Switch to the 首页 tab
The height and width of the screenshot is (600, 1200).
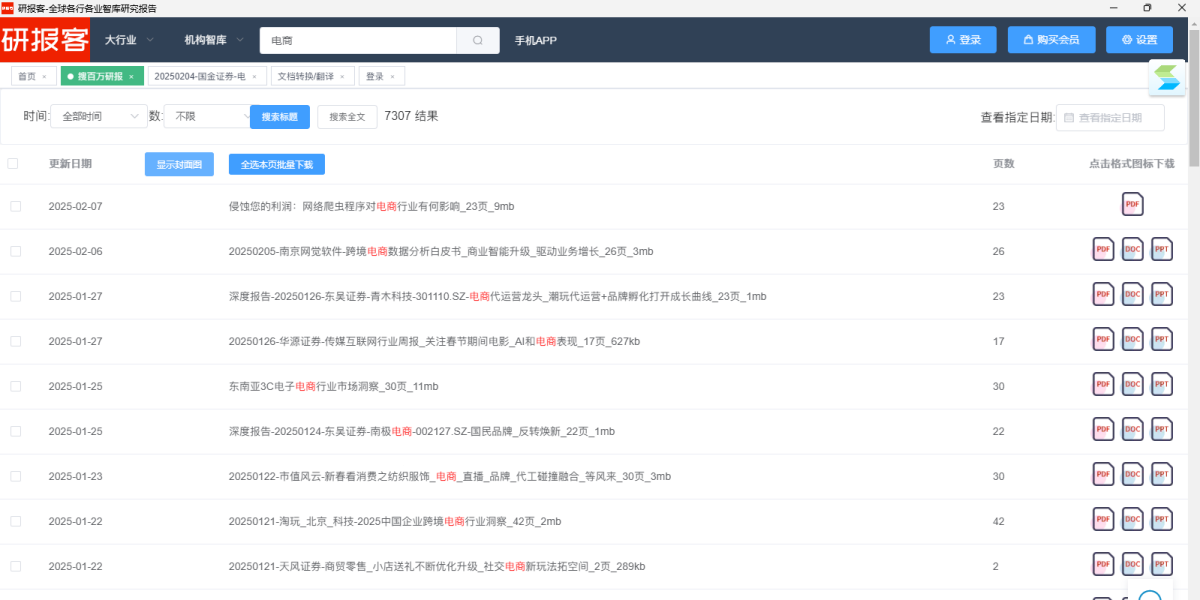coord(25,76)
